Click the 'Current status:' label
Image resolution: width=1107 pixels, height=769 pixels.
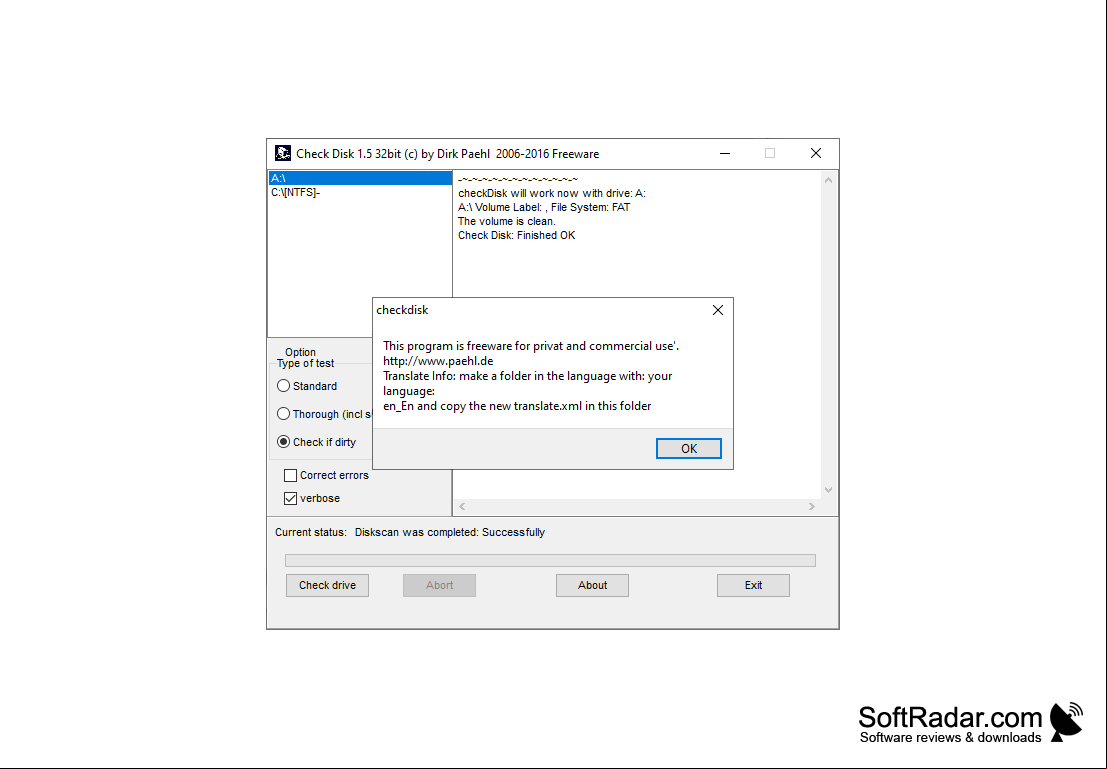[x=311, y=532]
